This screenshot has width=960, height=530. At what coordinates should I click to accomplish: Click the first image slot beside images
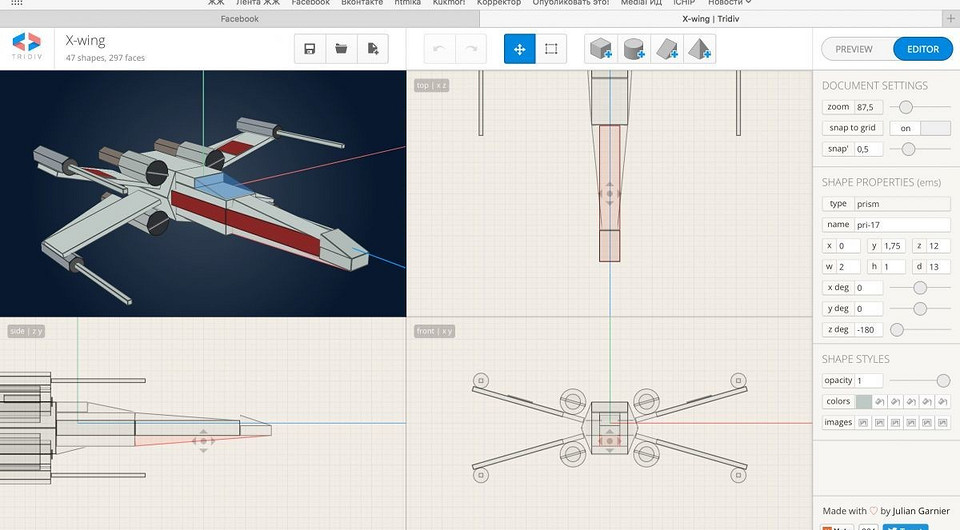click(x=863, y=422)
